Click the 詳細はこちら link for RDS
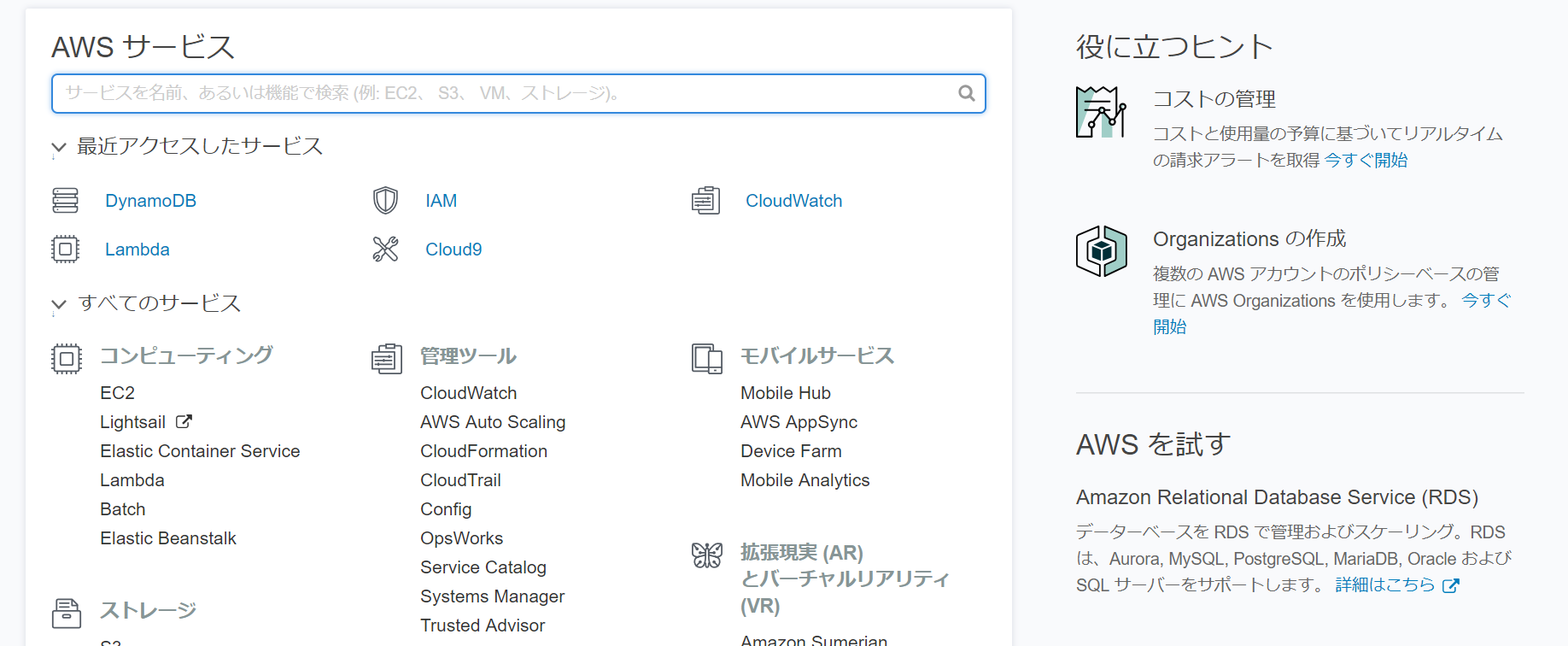 (1385, 584)
